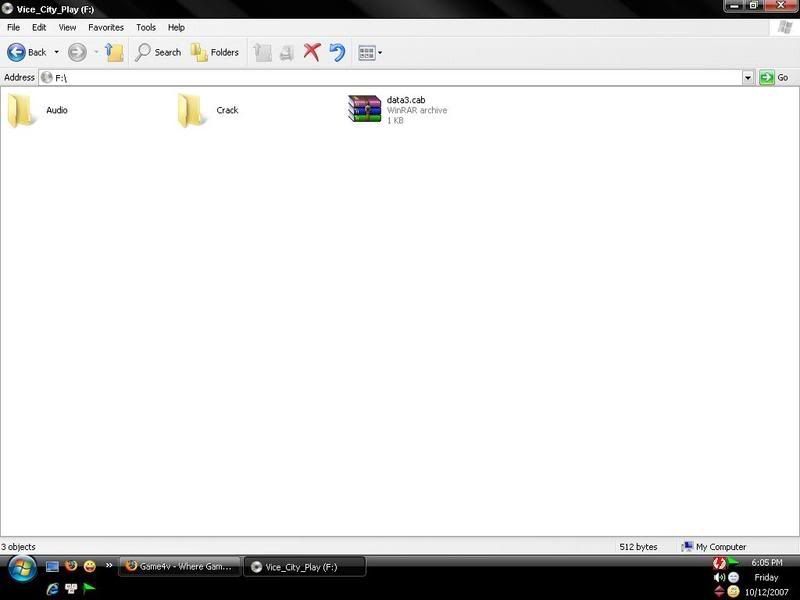Viewport: 800px width, 600px height.
Task: Open the Search pane
Action: pos(158,52)
